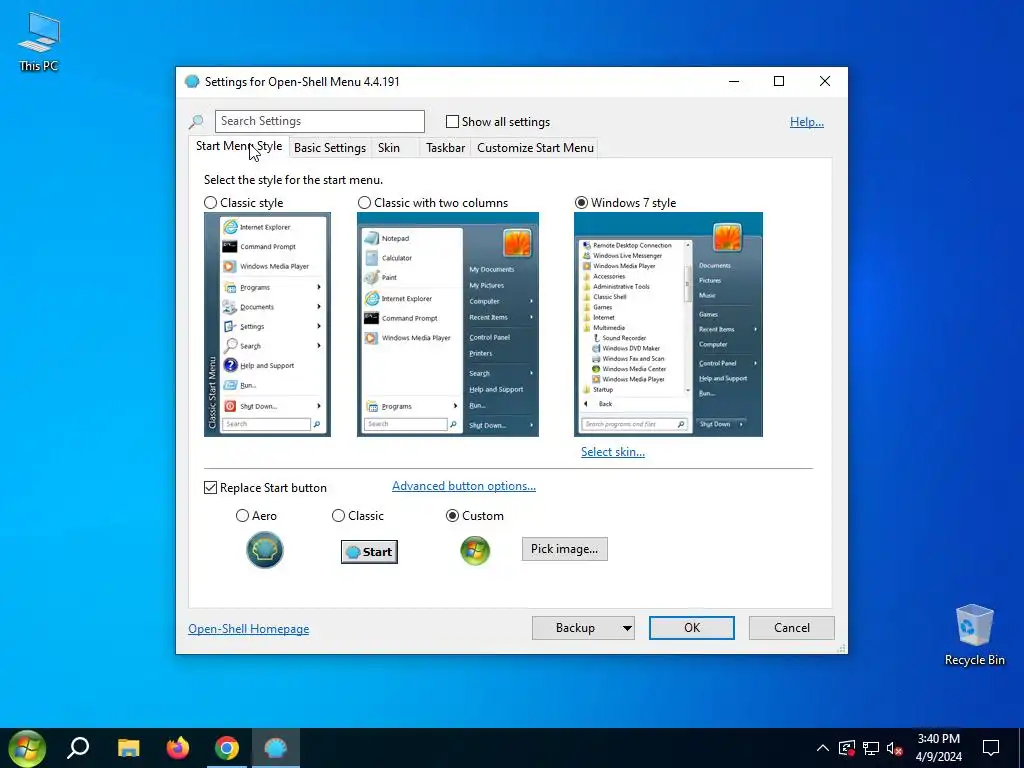Click the network status tray icon
The width and height of the screenshot is (1024, 768).
(871, 748)
